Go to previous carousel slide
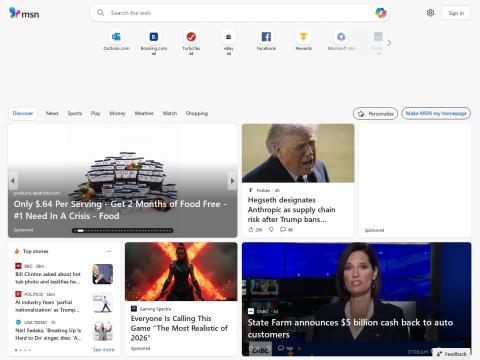 click(13, 181)
